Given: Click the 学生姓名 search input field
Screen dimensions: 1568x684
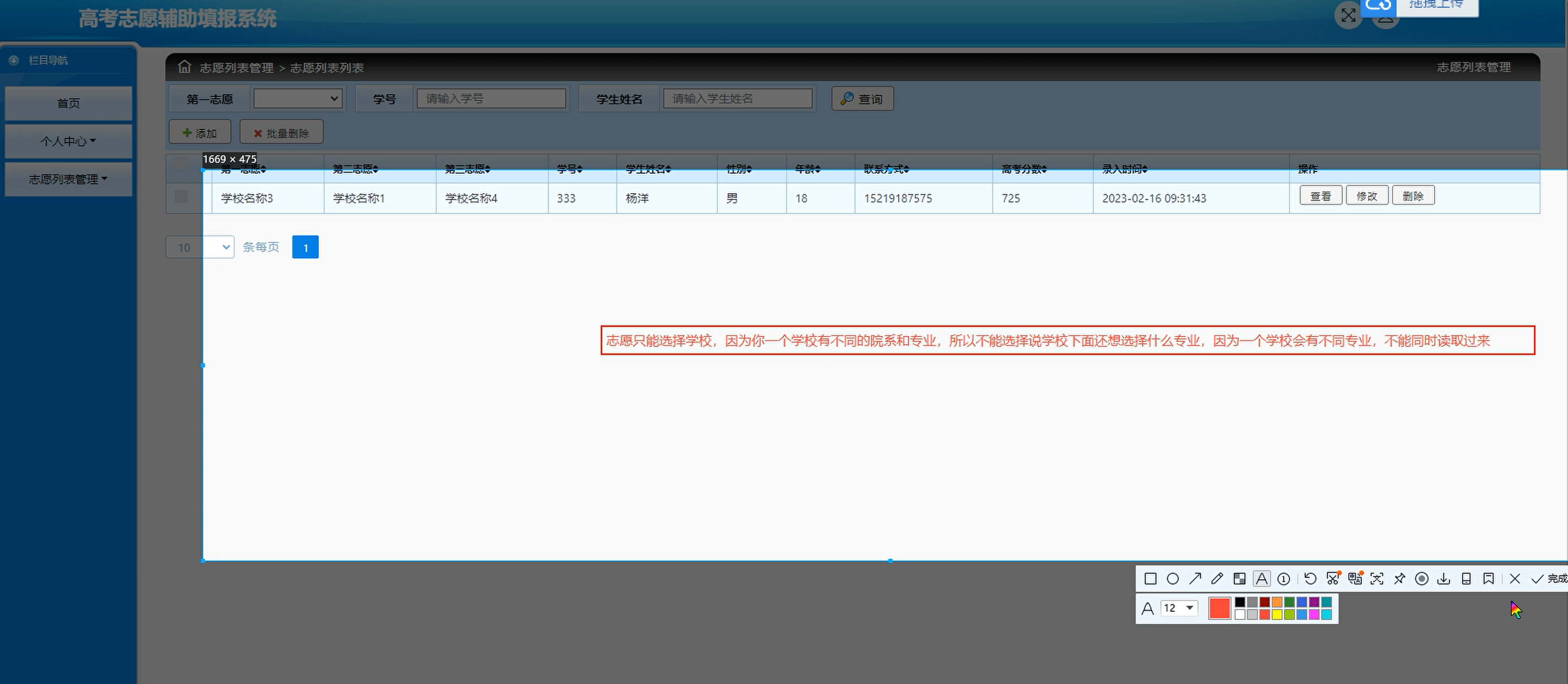Looking at the screenshot, I should [x=738, y=98].
